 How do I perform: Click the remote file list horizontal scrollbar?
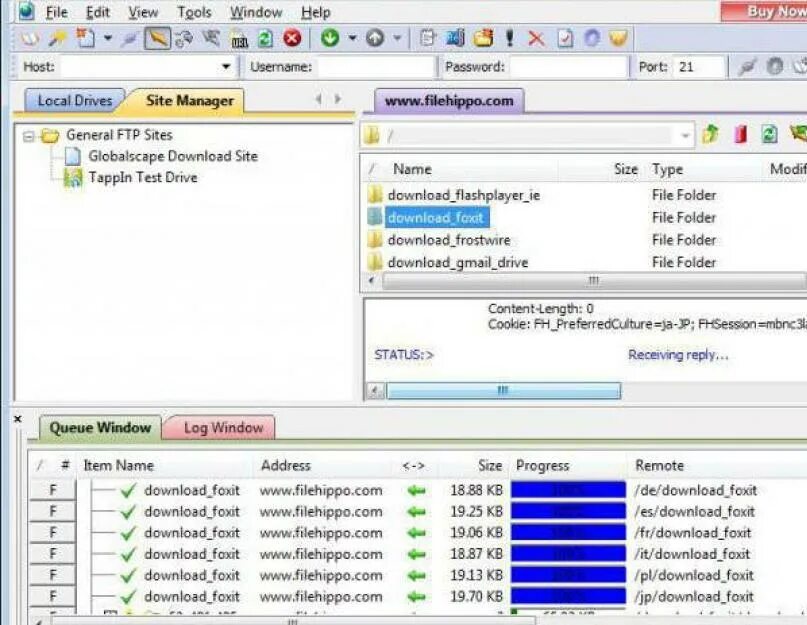[593, 281]
